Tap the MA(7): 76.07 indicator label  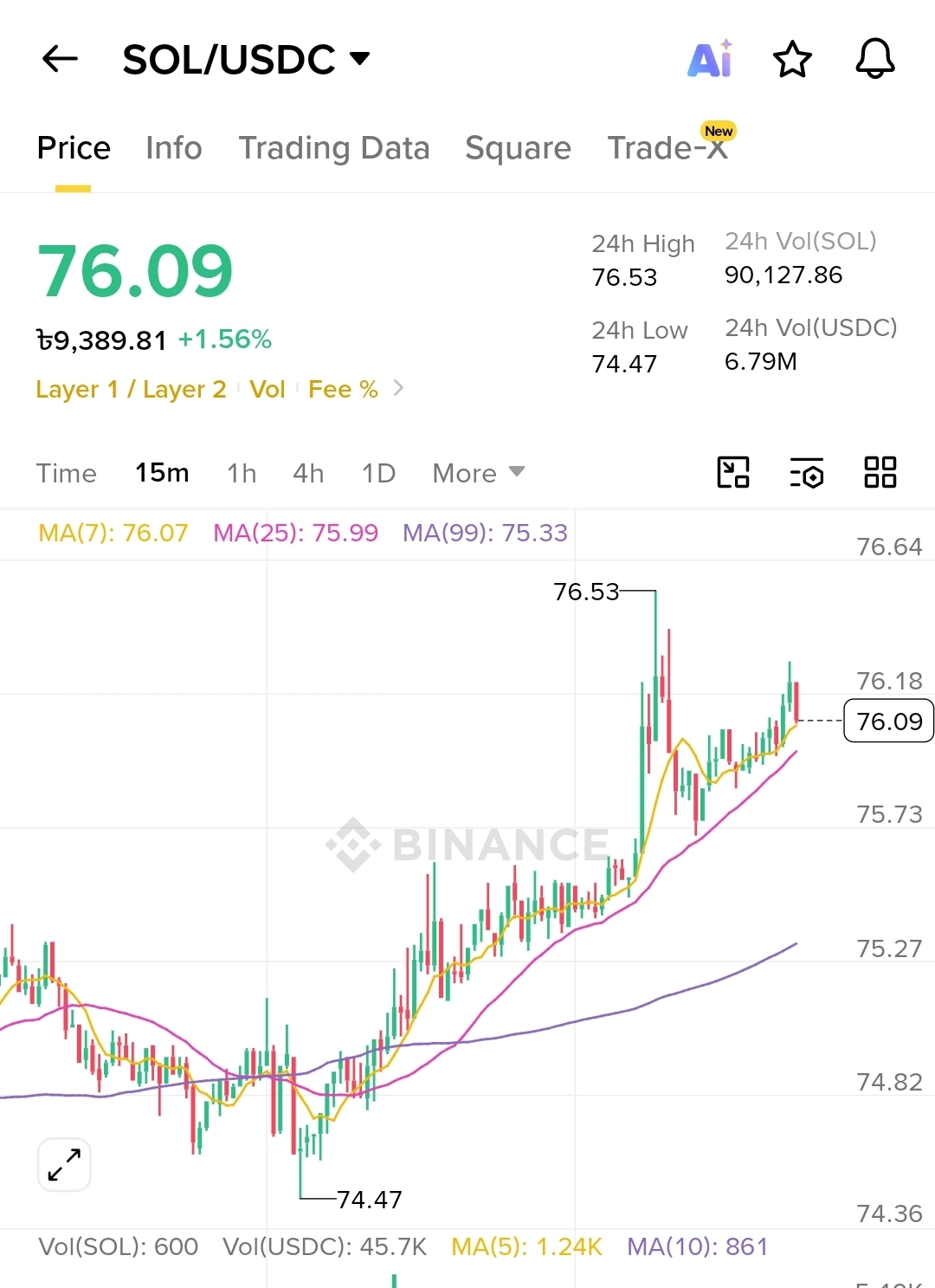click(x=113, y=533)
